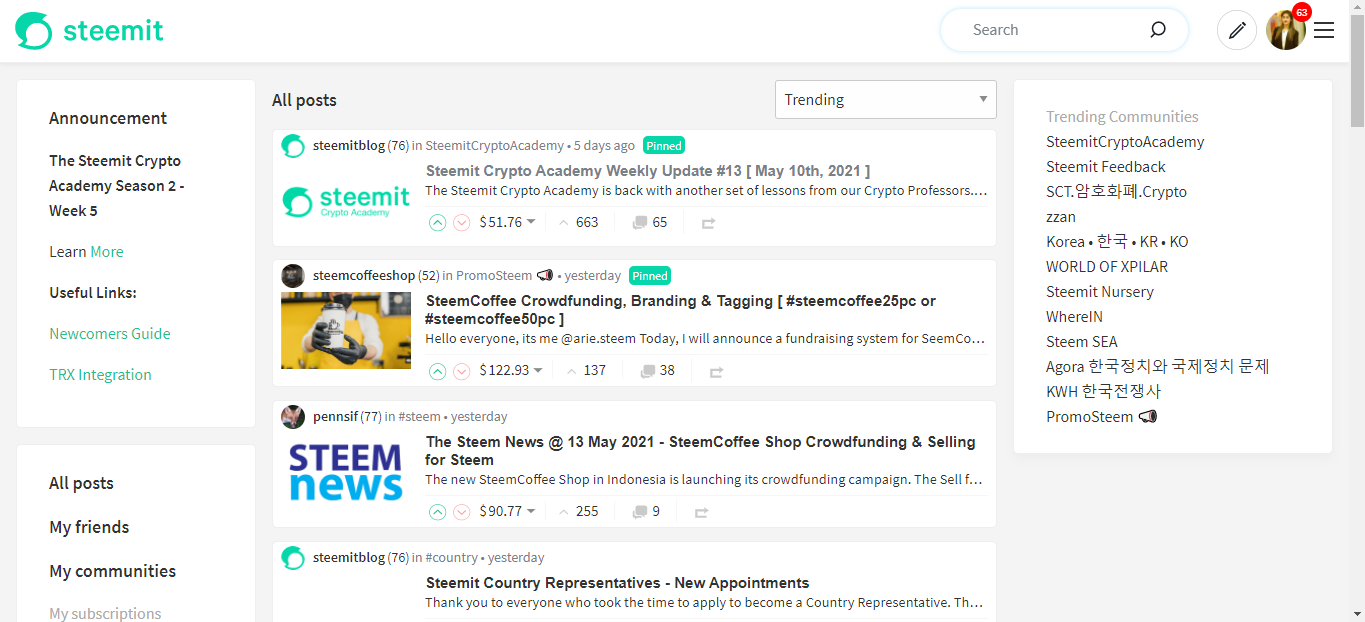The height and width of the screenshot is (622, 1365).
Task: Downvote the SteemCoffee Crowdfunding post
Action: (462, 371)
